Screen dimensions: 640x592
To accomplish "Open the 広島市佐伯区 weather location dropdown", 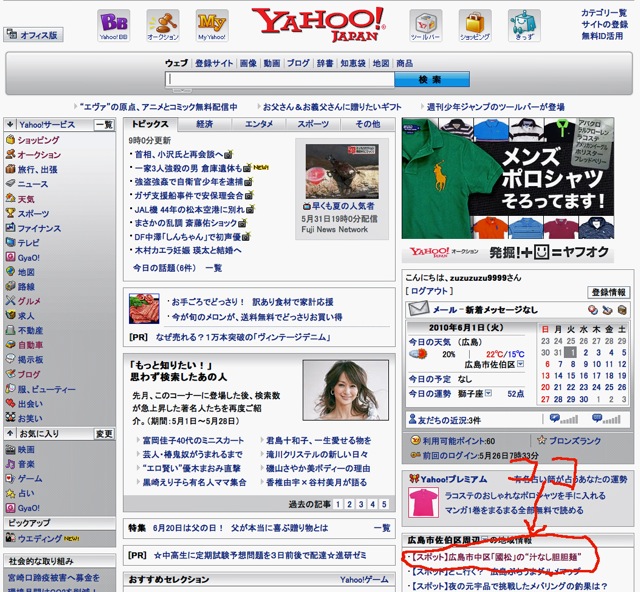I will click(520, 364).
